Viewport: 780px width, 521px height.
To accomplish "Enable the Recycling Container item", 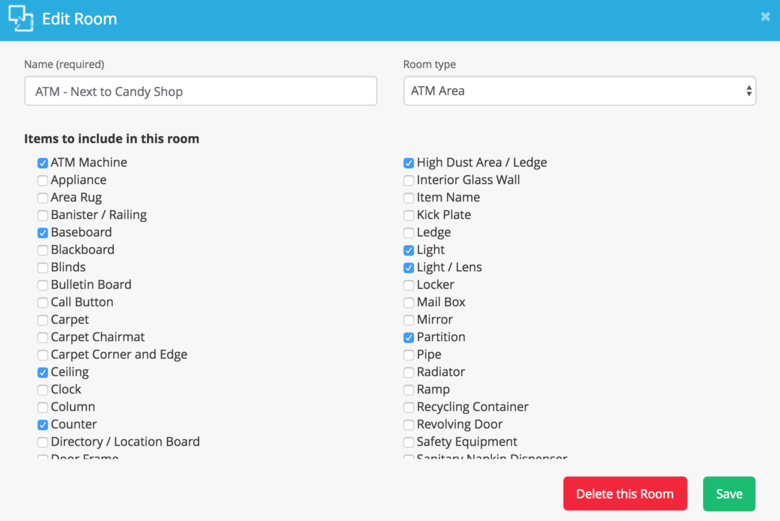I will pyautogui.click(x=409, y=408).
